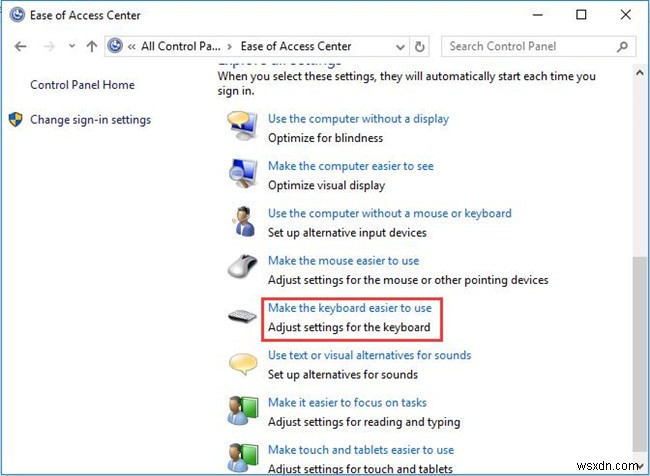Click the Search Control Panel field
Viewport: 650px width, 476px height.
[x=538, y=46]
